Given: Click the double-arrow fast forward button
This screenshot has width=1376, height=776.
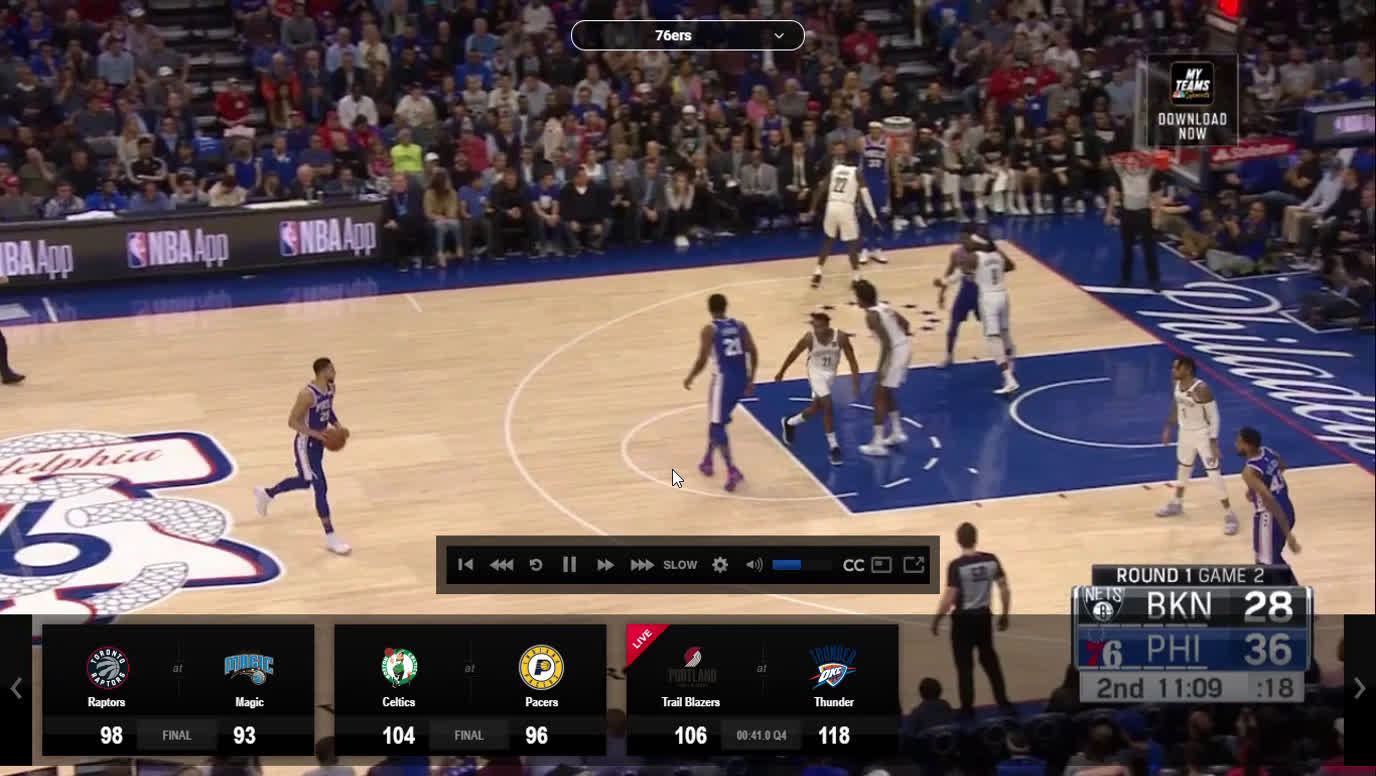Looking at the screenshot, I should click(x=605, y=565).
